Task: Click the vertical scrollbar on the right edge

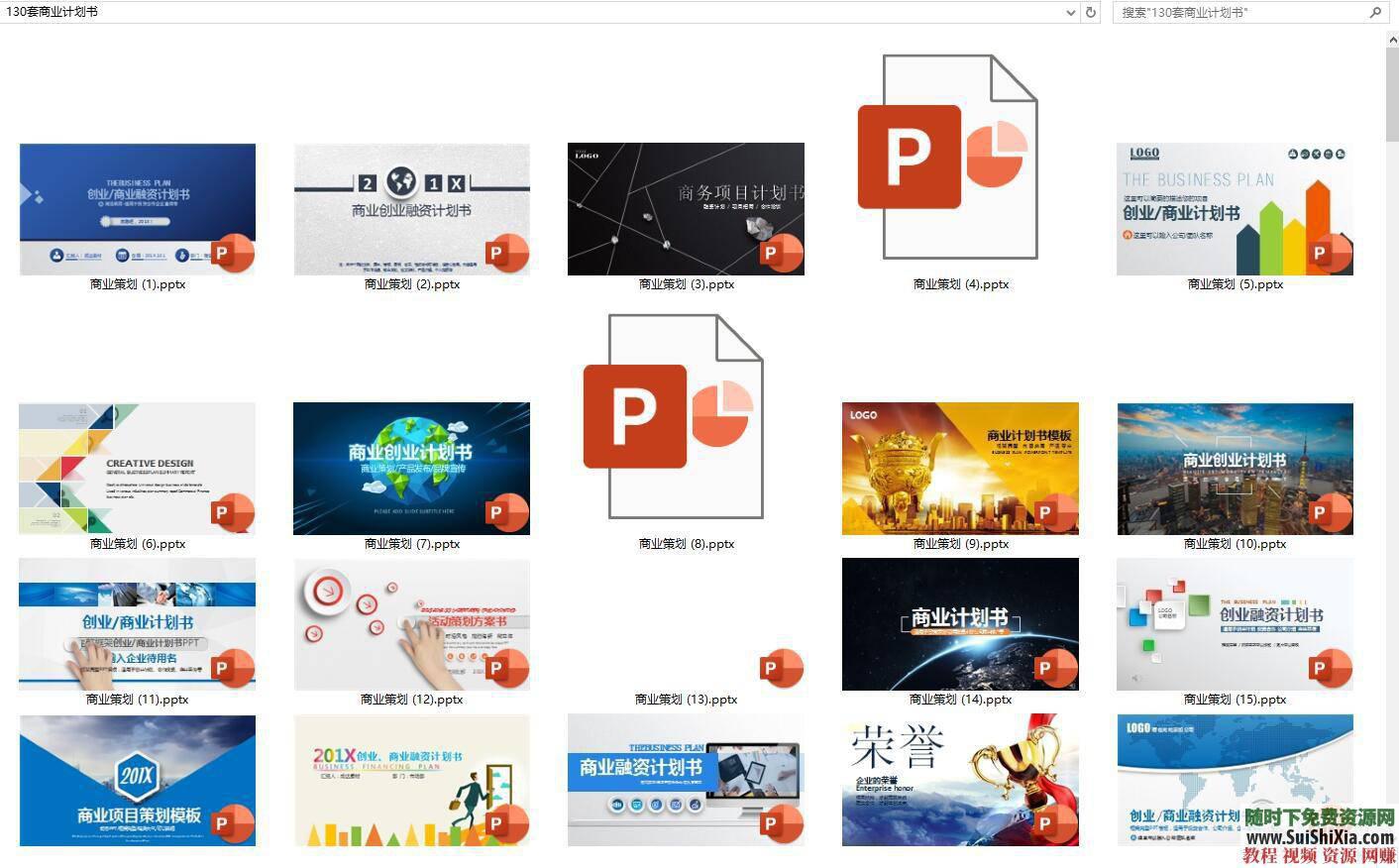Action: [1393, 89]
